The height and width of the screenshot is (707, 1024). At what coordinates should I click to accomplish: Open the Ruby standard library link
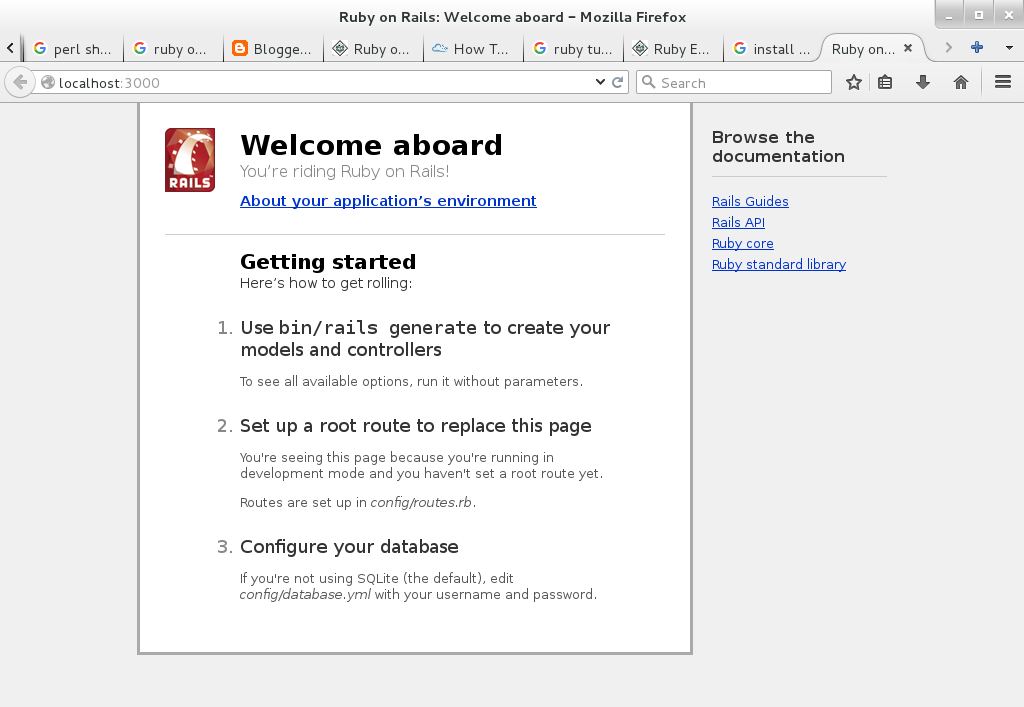coord(778,264)
